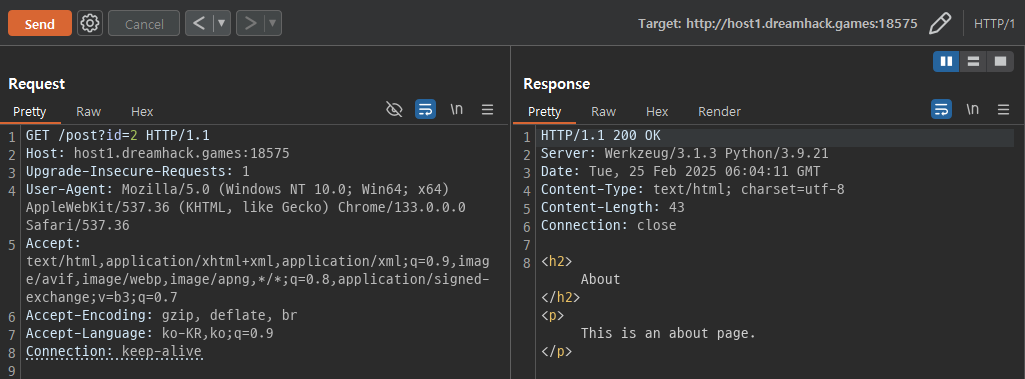
Task: Open request settings gear icon
Action: (x=90, y=24)
